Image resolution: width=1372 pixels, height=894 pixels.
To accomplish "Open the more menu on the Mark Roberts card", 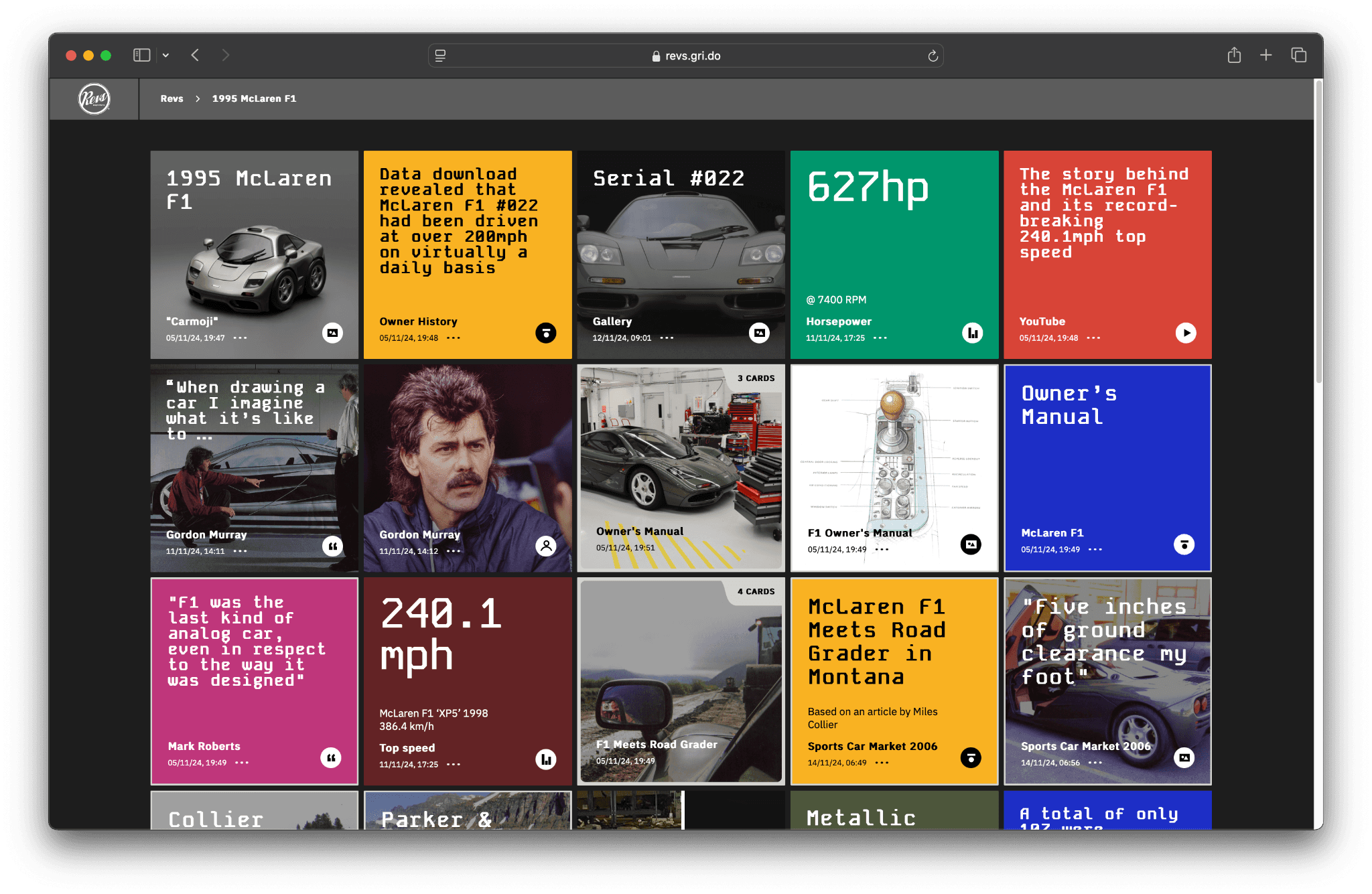I will tap(242, 763).
